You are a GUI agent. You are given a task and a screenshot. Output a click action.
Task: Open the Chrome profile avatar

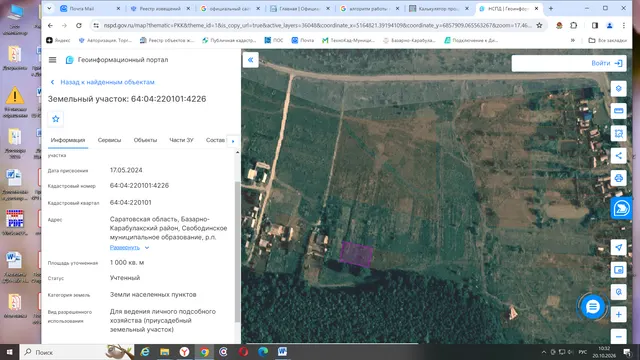click(609, 25)
